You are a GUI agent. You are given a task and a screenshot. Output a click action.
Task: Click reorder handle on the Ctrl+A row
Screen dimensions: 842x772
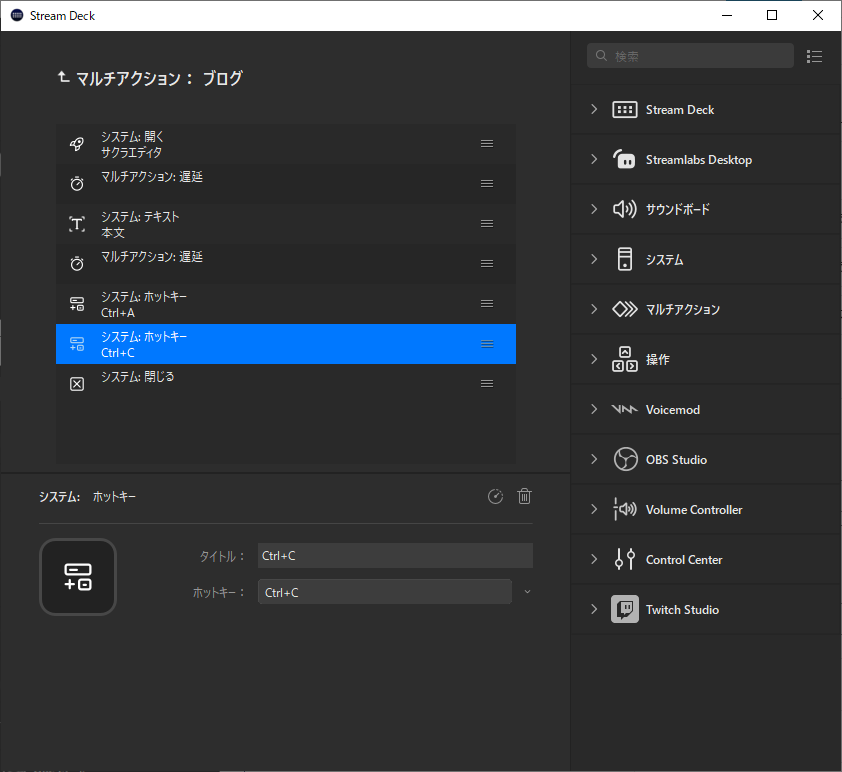(x=487, y=303)
